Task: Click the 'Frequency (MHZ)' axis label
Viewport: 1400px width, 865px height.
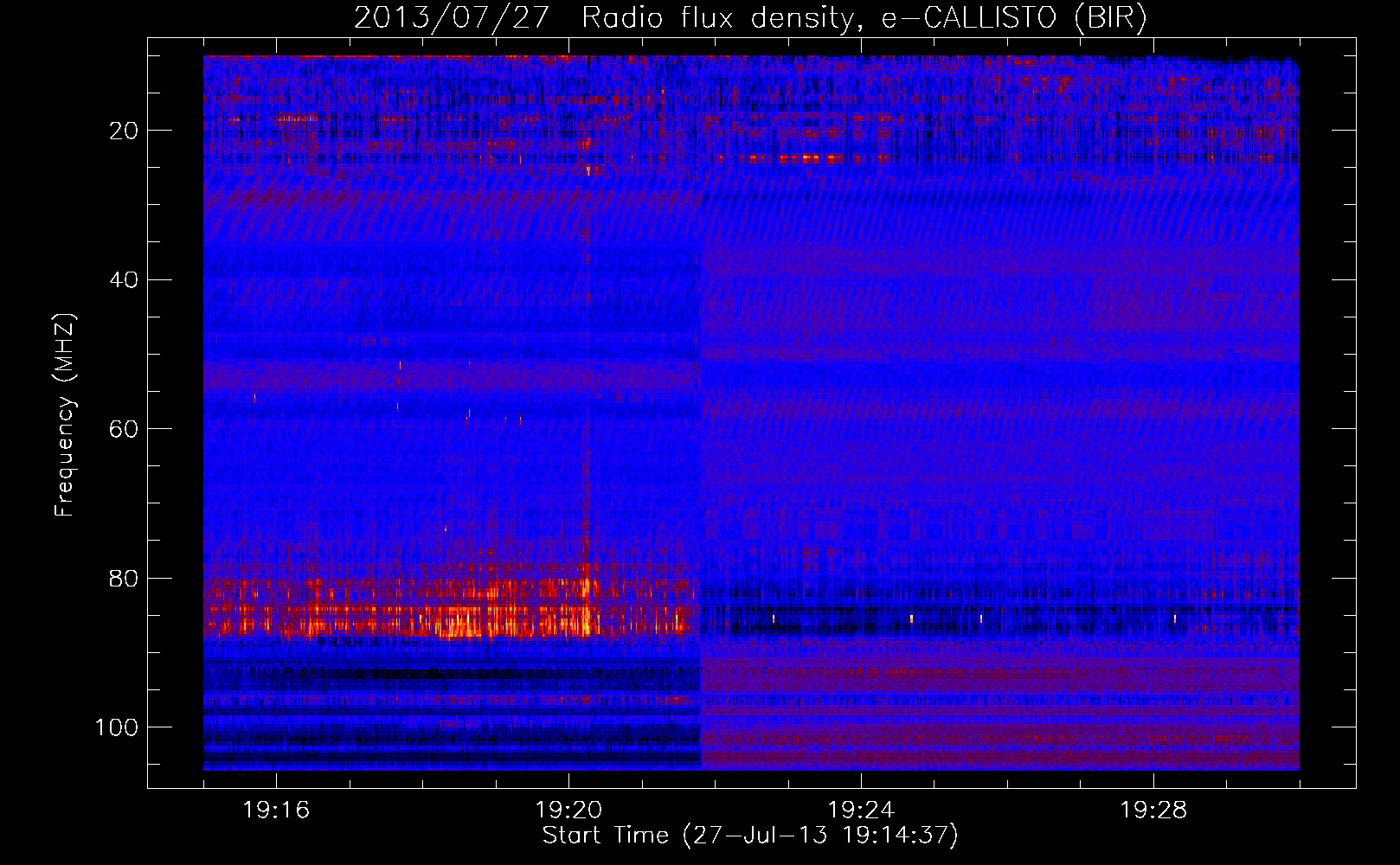Action: (65, 414)
